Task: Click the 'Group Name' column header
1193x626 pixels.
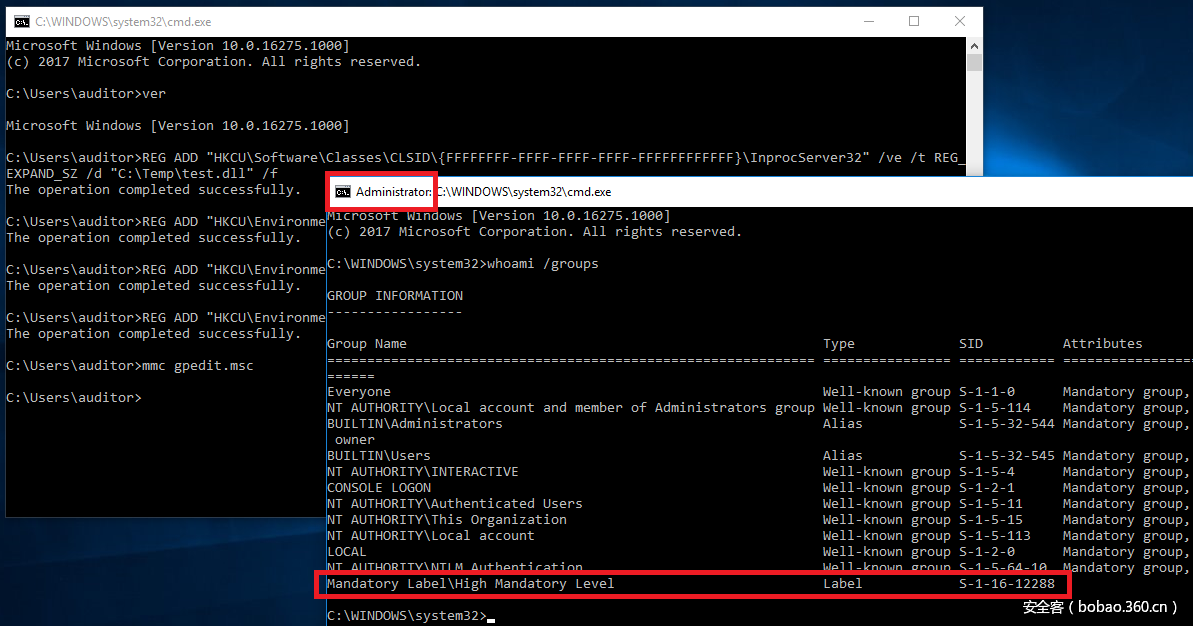Action: pos(367,344)
